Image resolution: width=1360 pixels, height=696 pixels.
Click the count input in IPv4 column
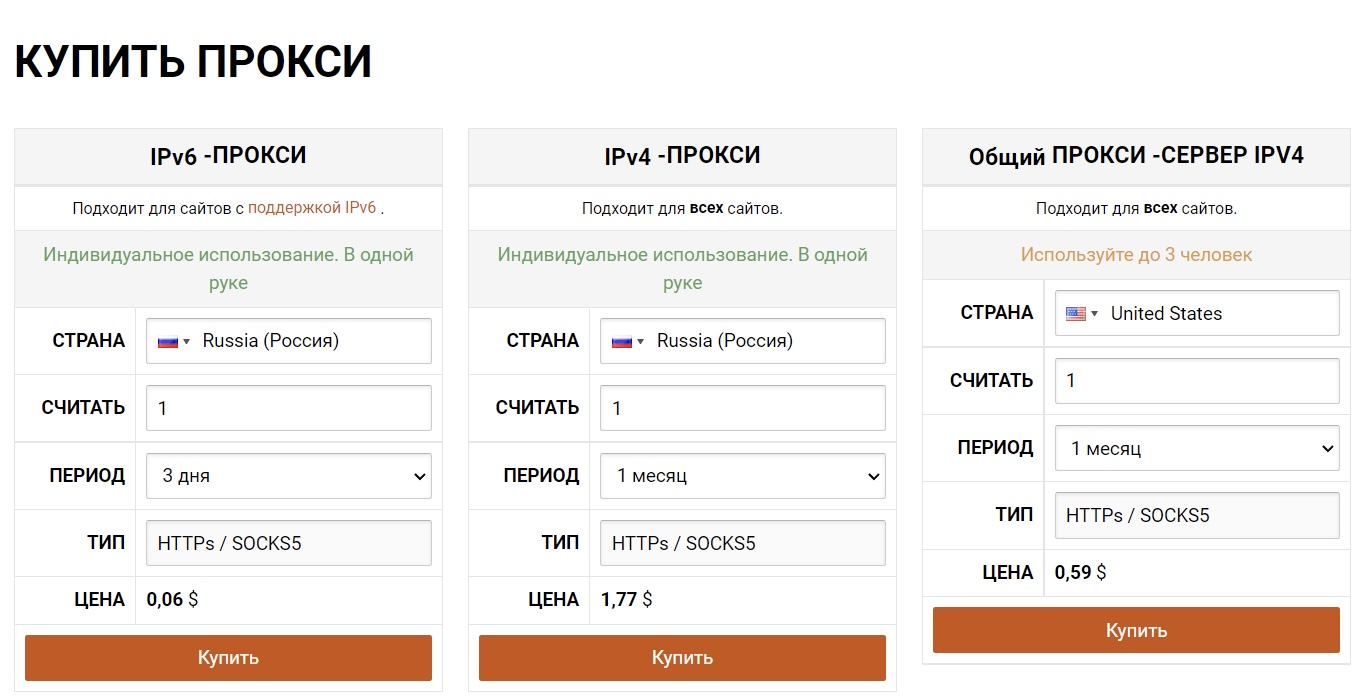[x=742, y=407]
